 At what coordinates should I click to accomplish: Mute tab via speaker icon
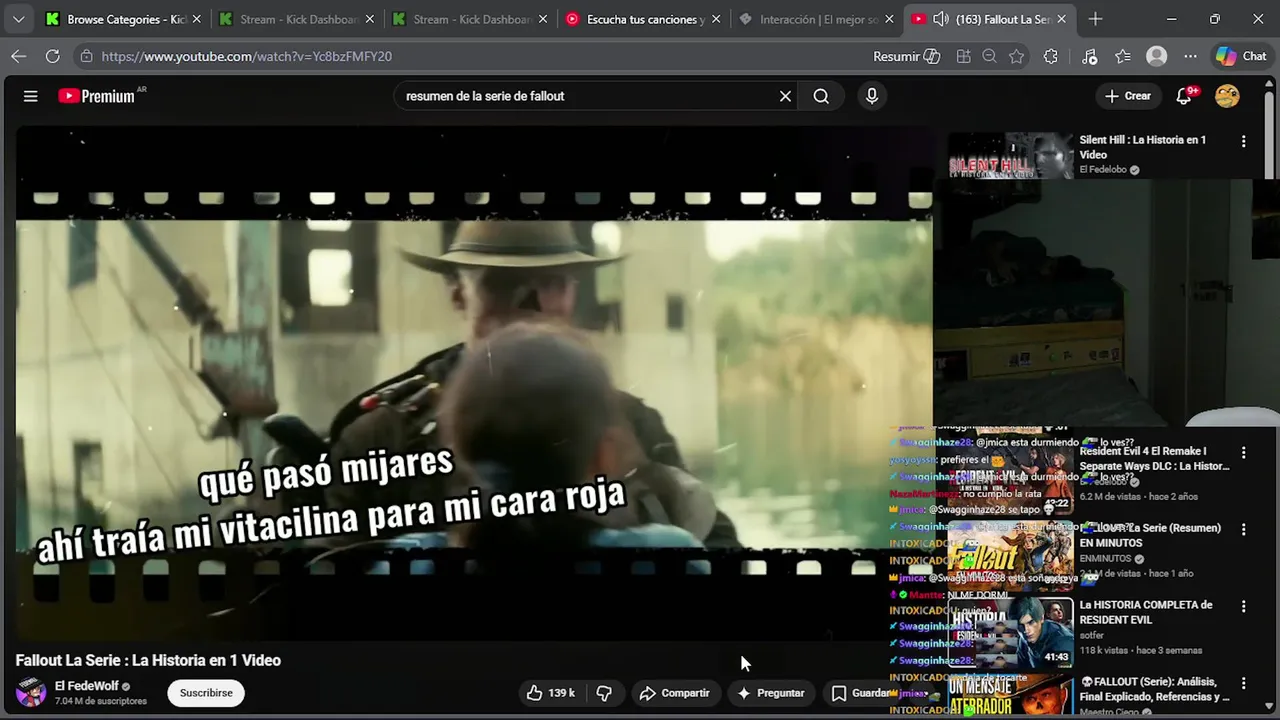point(940,19)
